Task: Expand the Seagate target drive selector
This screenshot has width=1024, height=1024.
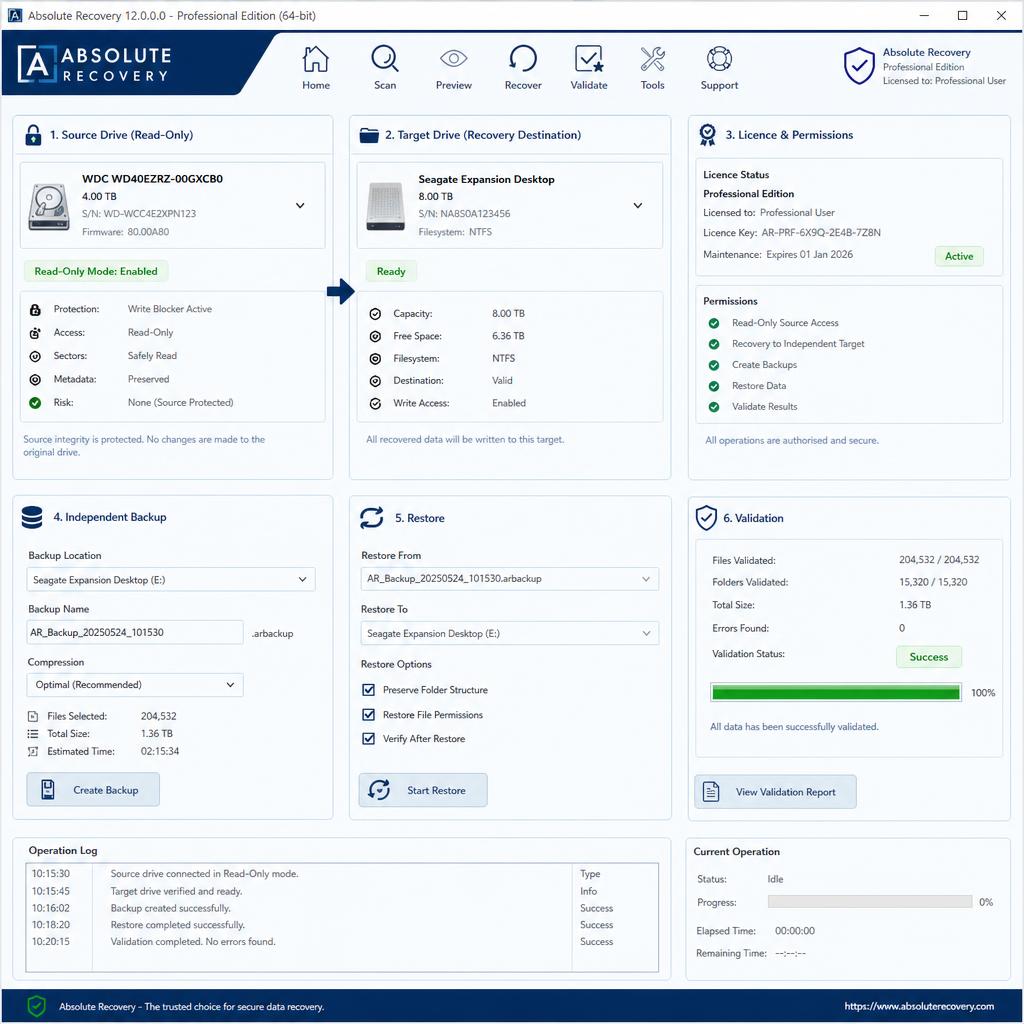Action: click(x=637, y=206)
